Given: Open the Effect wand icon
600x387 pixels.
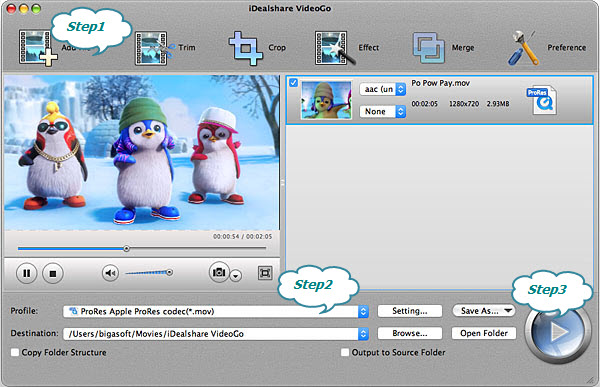Looking at the screenshot, I should click(x=334, y=48).
